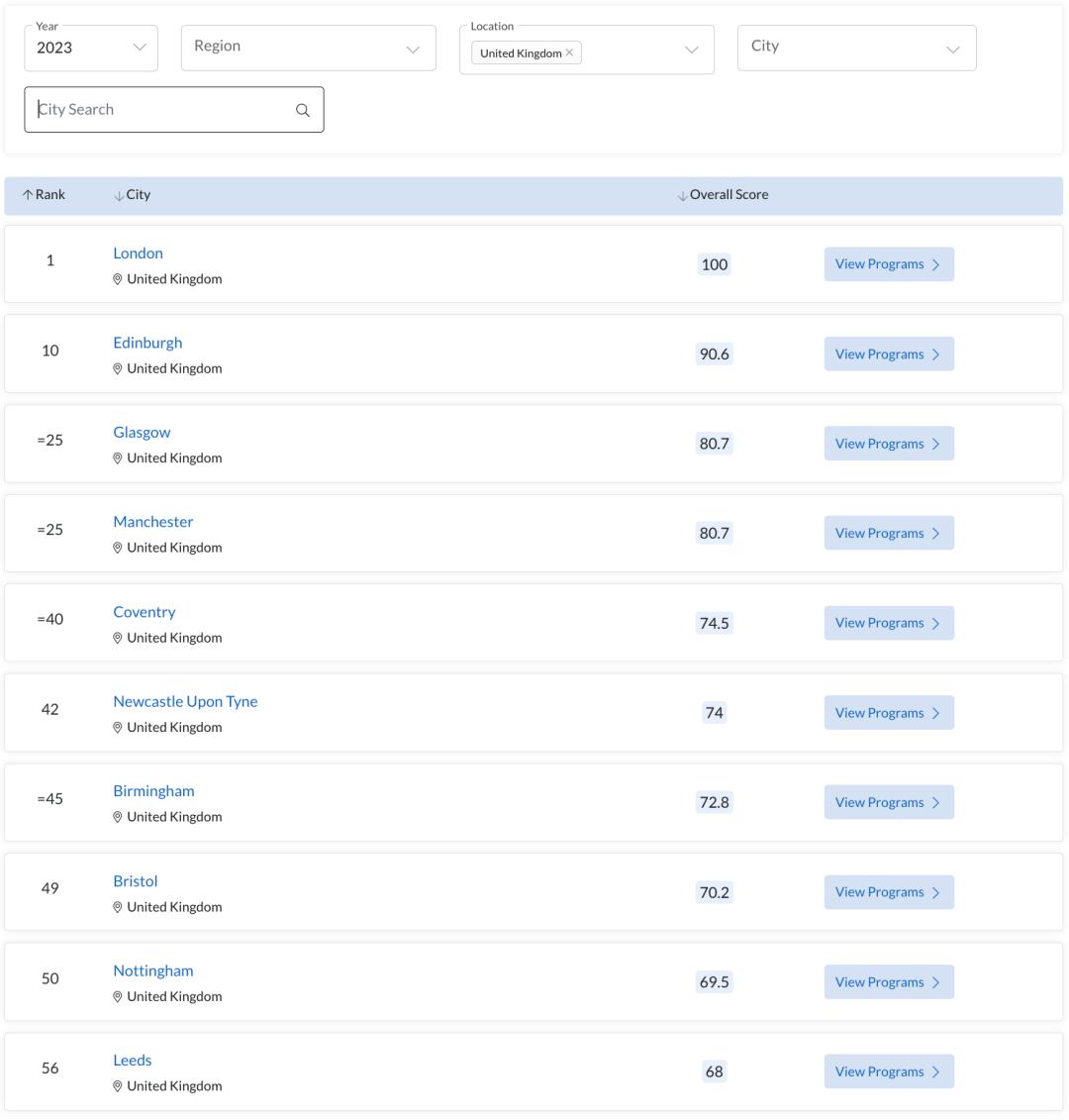Open the Newcastle Upon Tyne link

[185, 701]
